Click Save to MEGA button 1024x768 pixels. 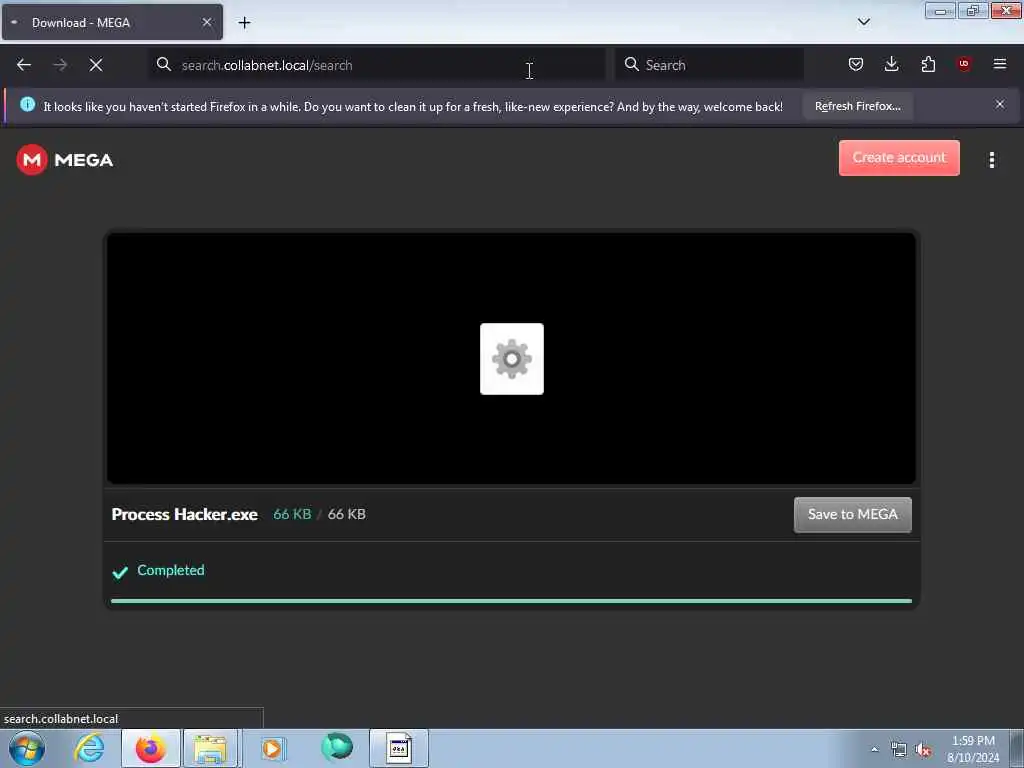click(853, 515)
